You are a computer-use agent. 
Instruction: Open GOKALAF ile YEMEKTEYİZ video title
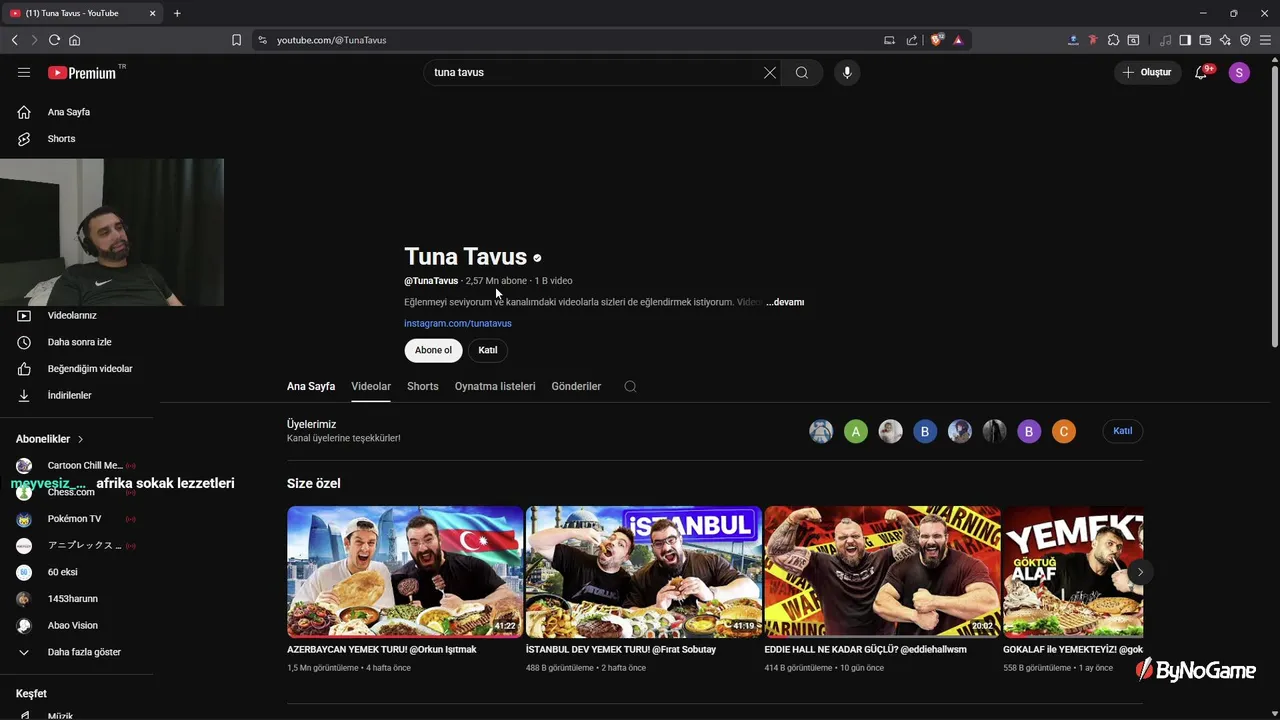click(1073, 650)
